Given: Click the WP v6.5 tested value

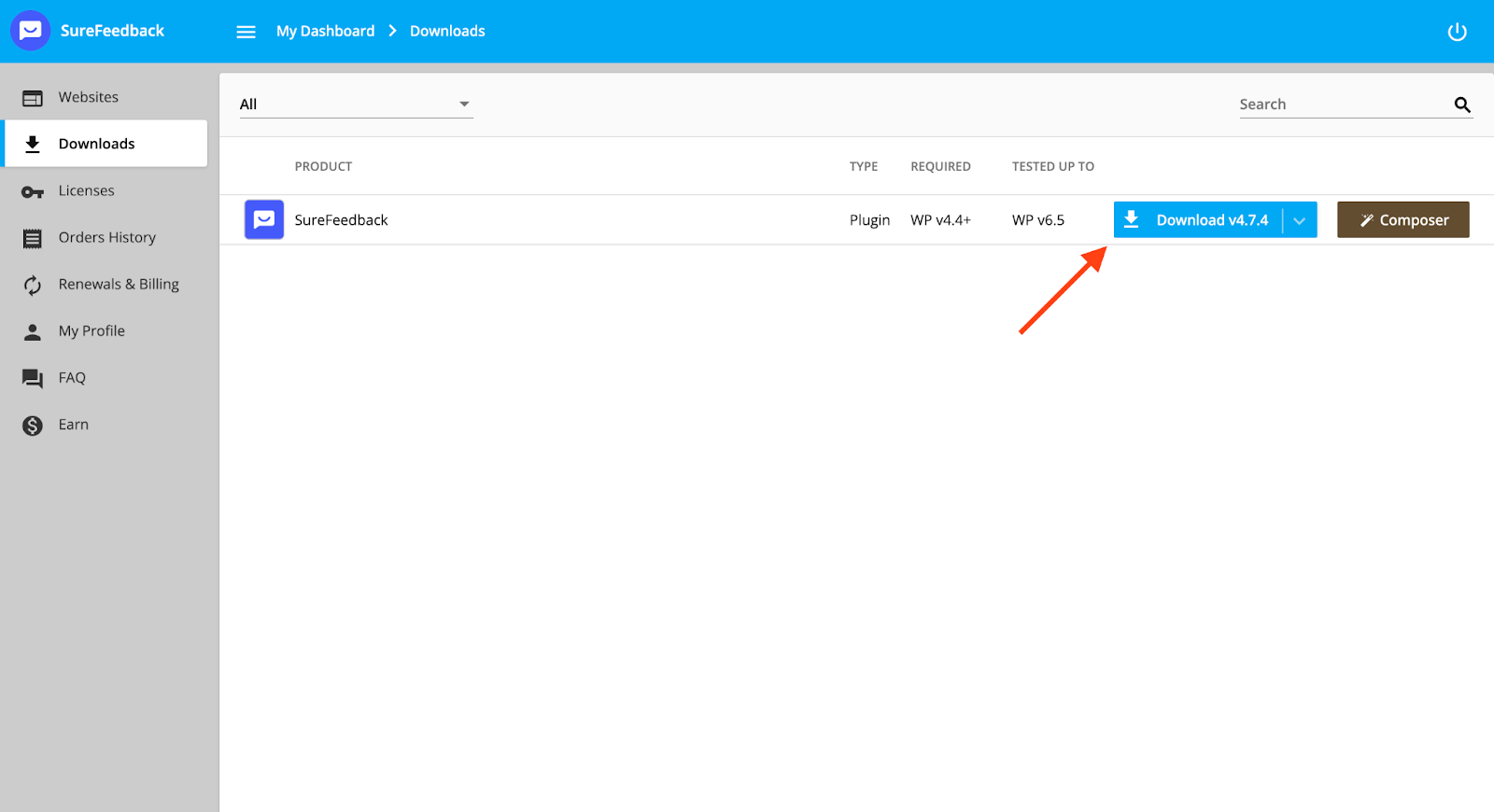Looking at the screenshot, I should click(1038, 220).
